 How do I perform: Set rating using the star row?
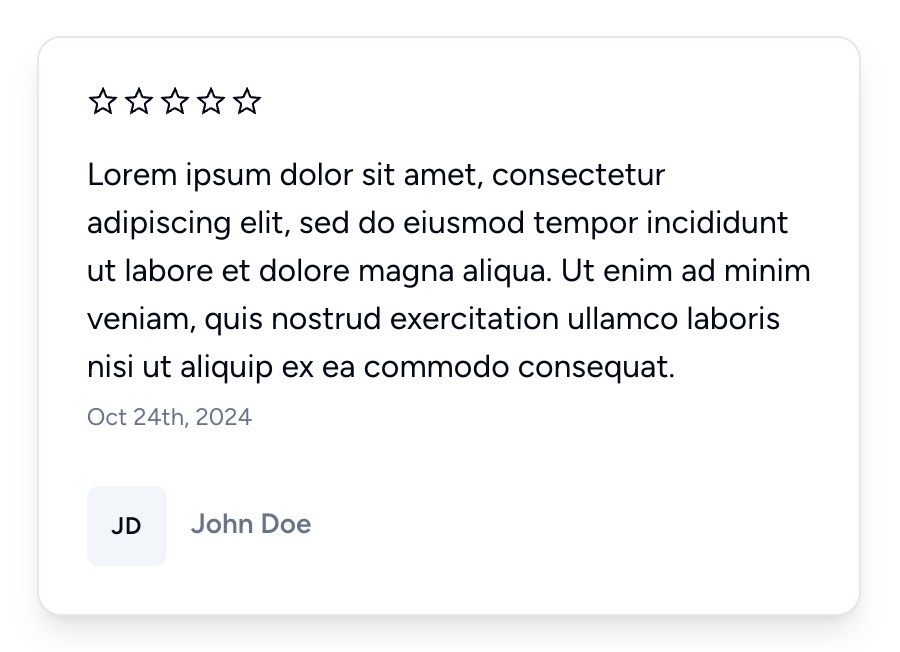click(175, 101)
